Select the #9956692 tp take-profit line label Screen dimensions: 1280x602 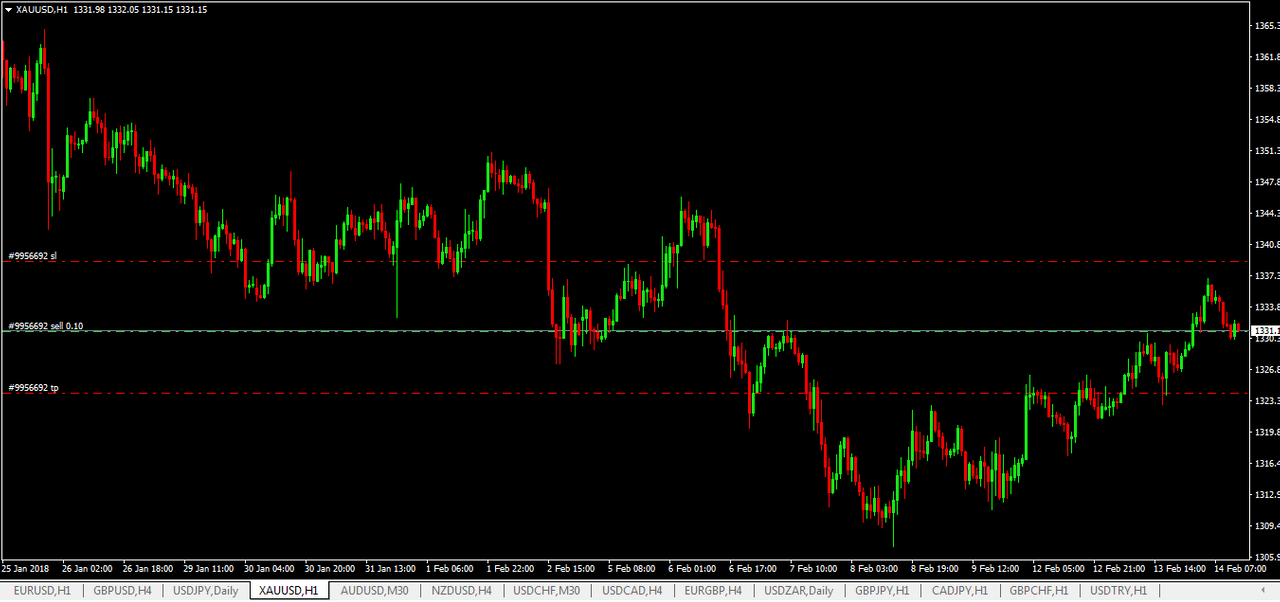click(x=33, y=387)
